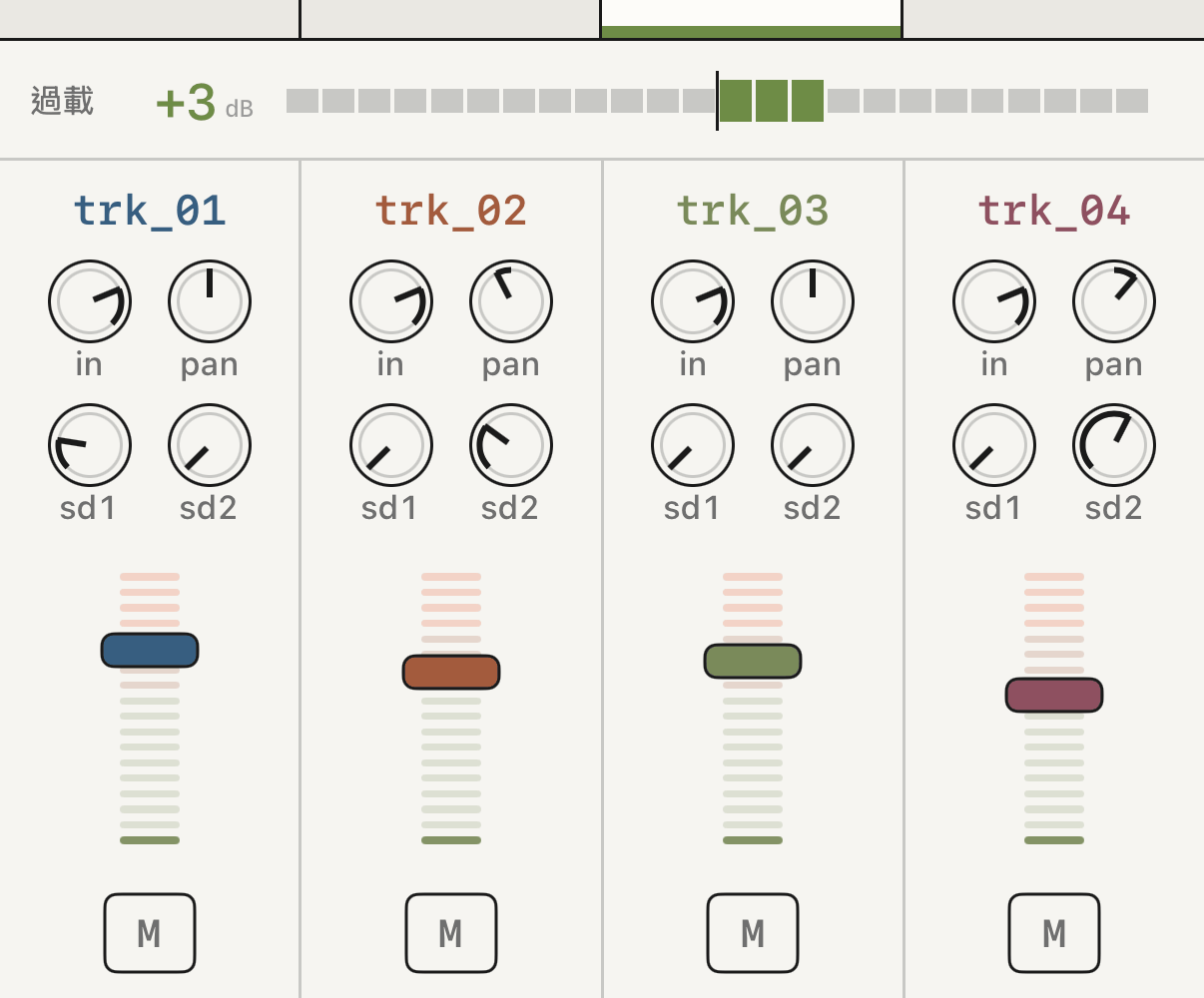Select the maroon trk_04 fader handle

(x=1054, y=695)
